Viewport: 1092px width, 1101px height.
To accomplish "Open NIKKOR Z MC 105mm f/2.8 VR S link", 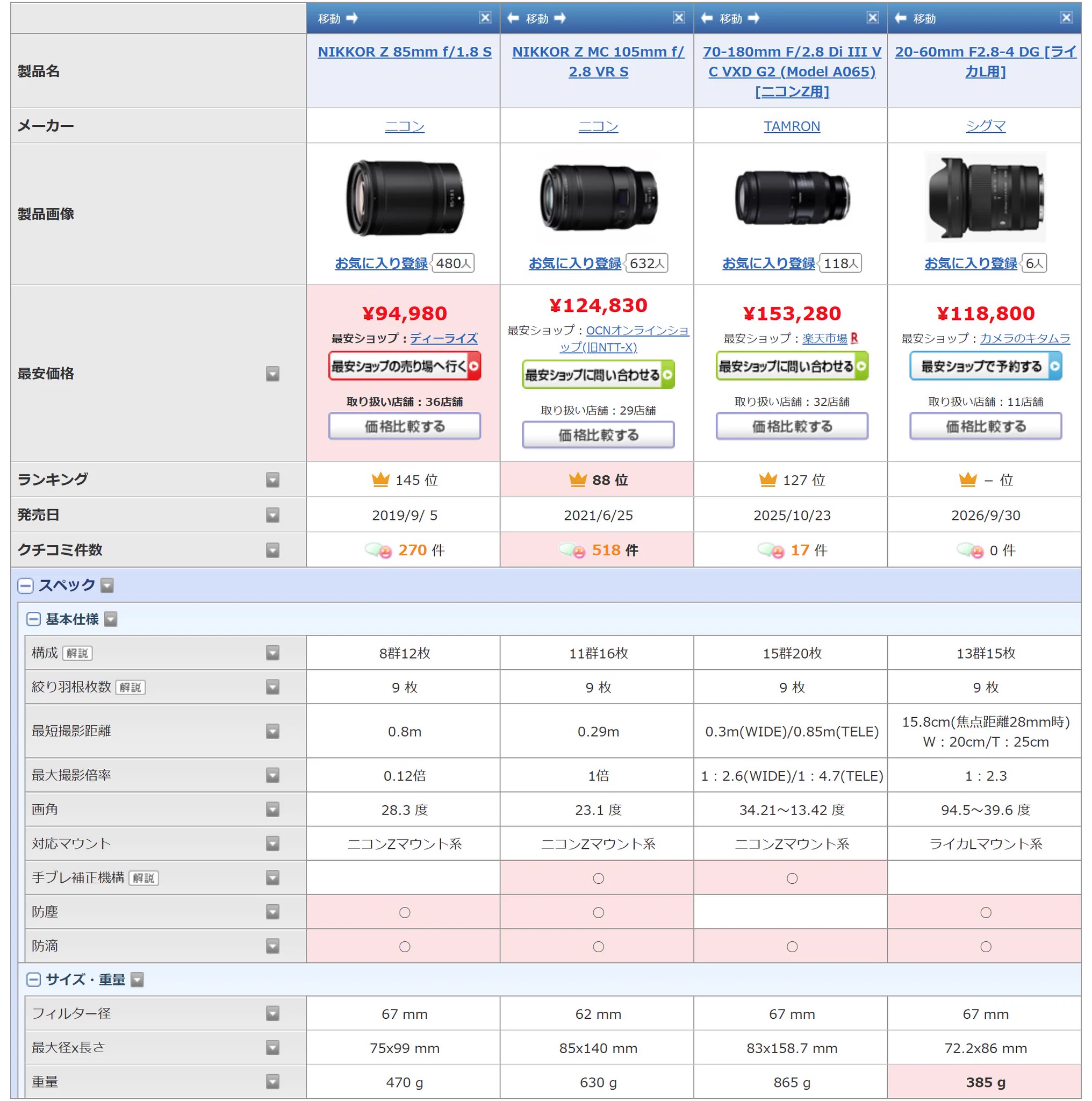I will (x=598, y=61).
